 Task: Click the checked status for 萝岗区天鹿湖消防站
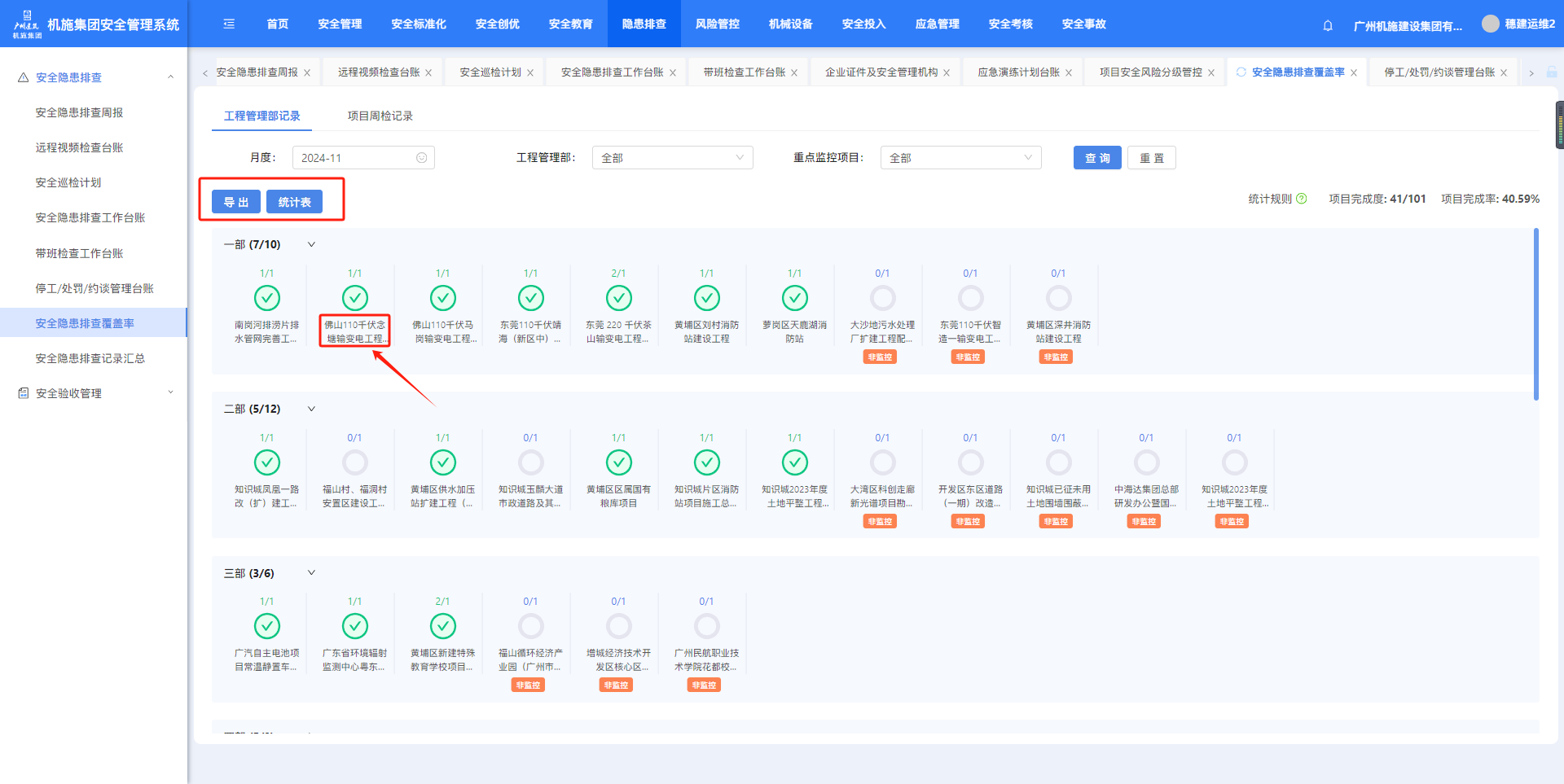(x=794, y=299)
